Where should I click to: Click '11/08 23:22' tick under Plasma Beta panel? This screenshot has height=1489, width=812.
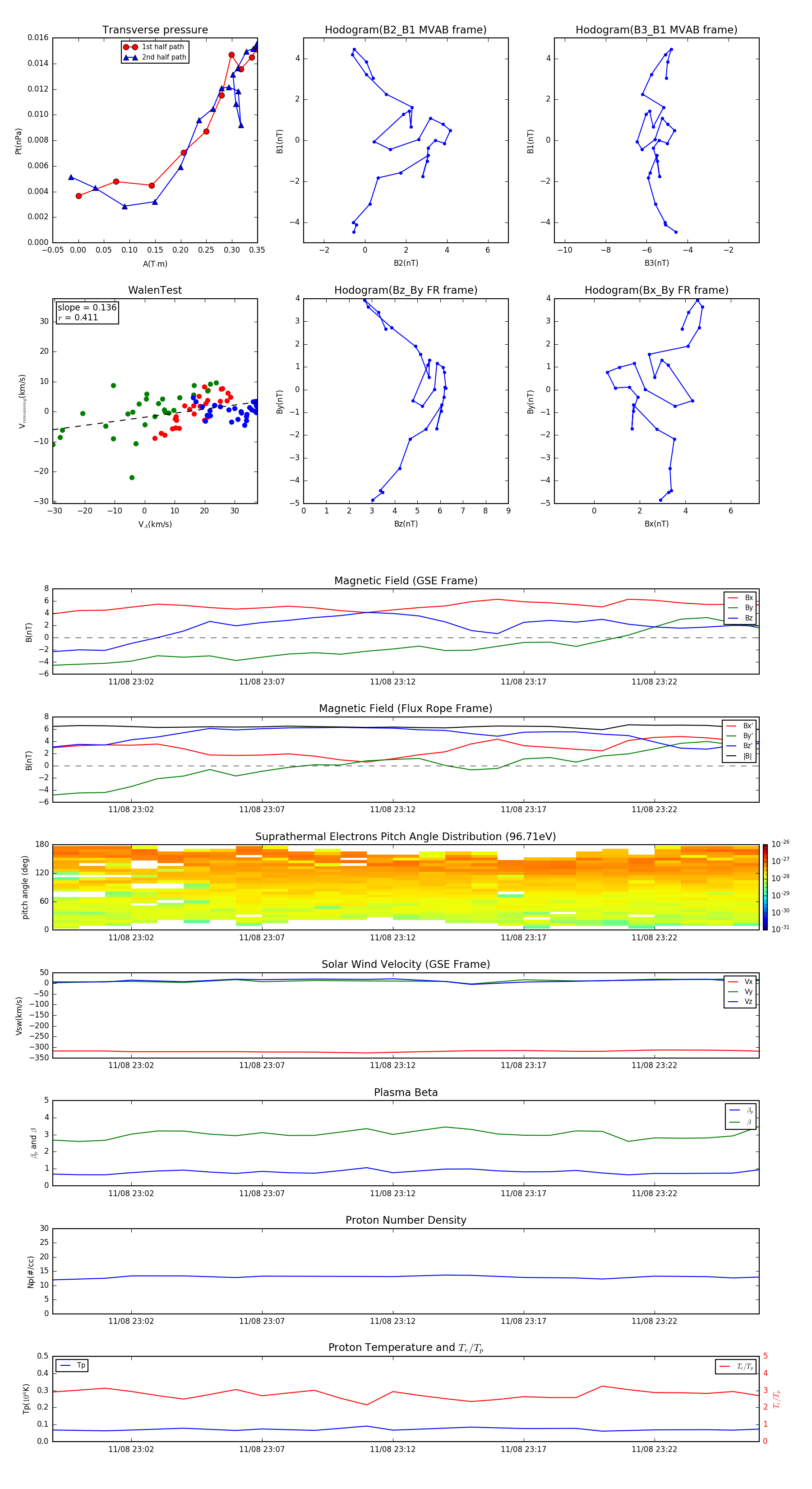(654, 1193)
